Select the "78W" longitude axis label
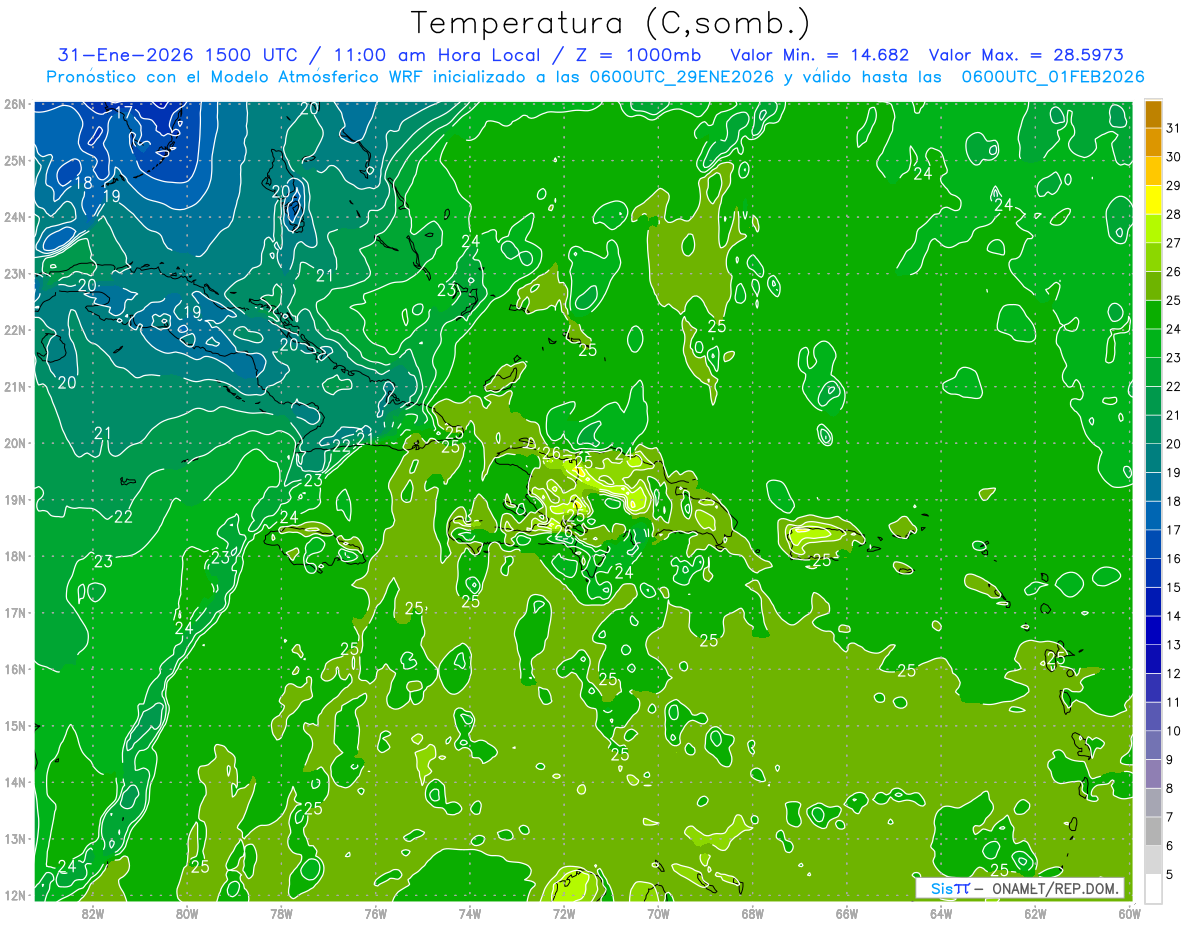Screen dimensions: 1200x927 pyautogui.click(x=281, y=913)
